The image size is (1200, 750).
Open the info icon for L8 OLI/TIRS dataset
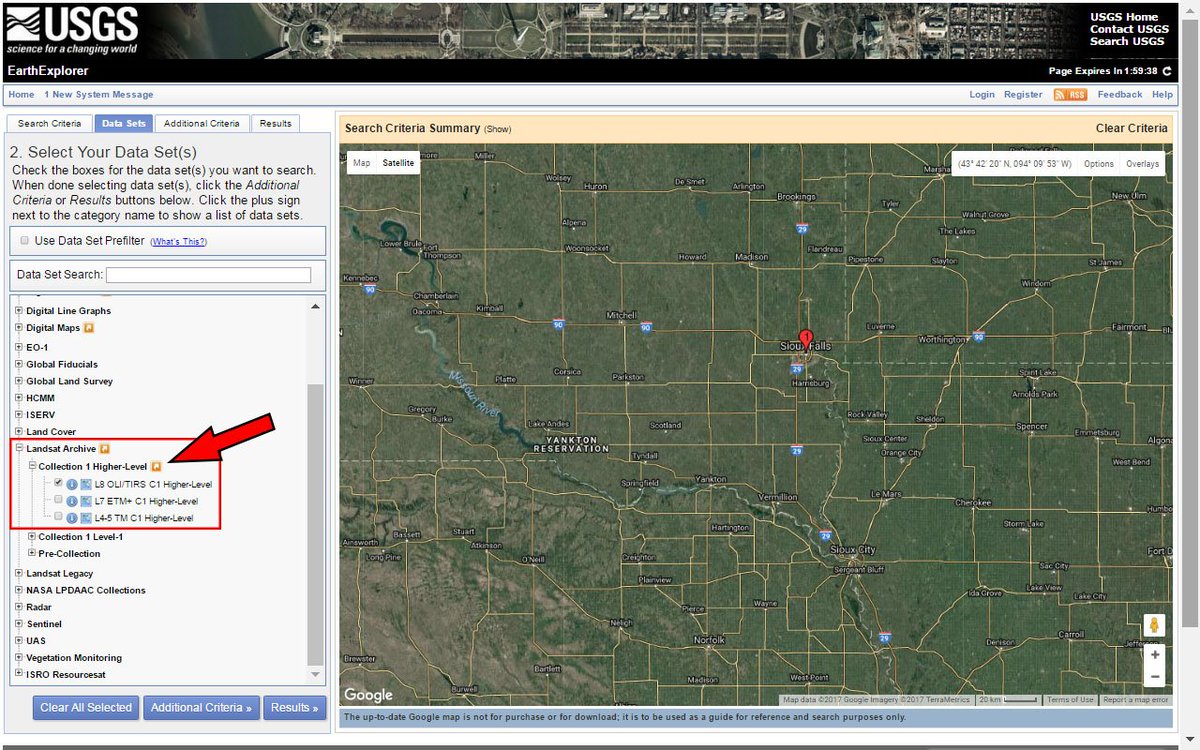70,483
